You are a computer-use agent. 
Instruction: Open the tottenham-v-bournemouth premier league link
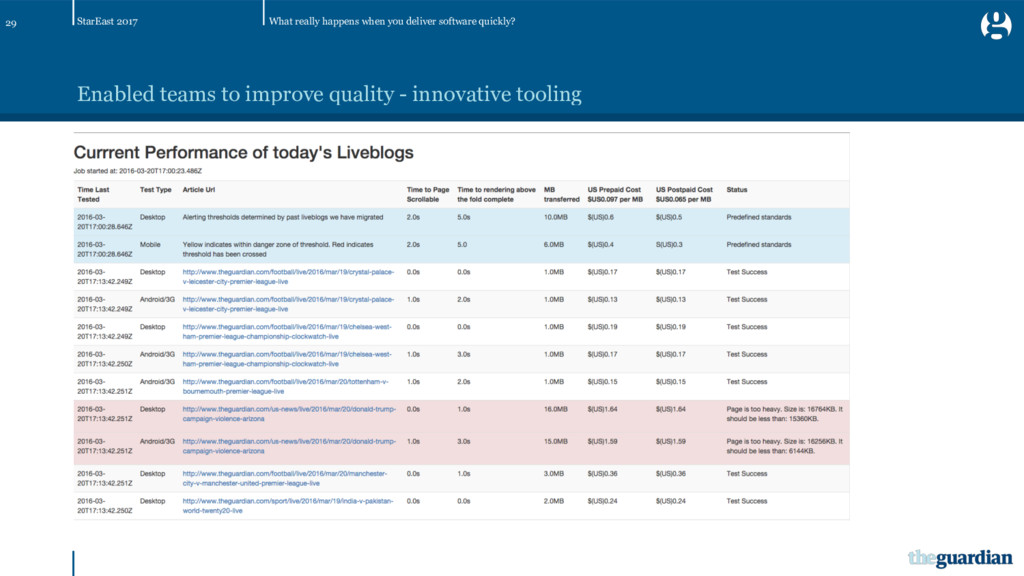pos(285,387)
